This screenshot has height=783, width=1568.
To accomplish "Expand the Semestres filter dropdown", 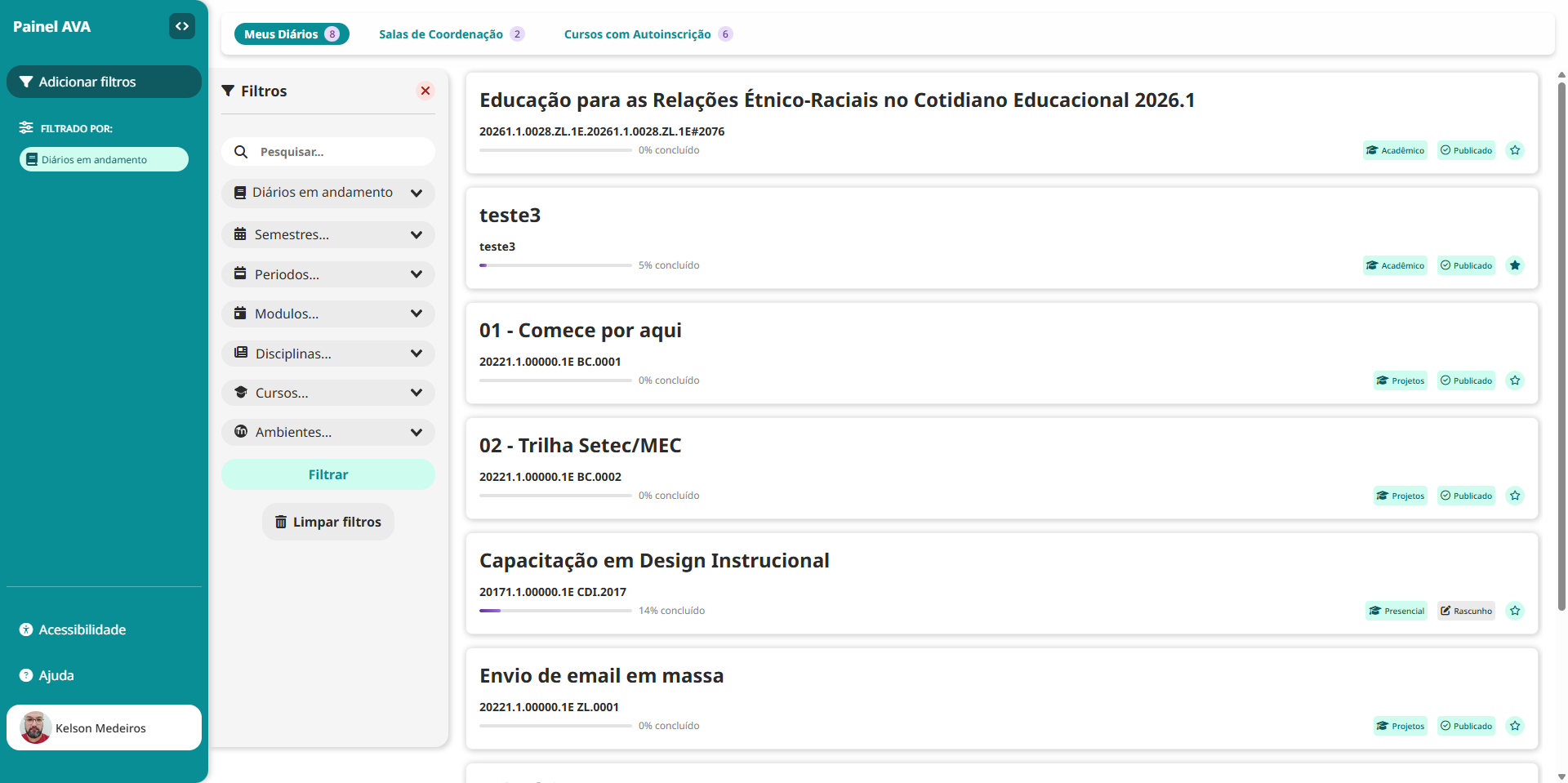I will 328,234.
